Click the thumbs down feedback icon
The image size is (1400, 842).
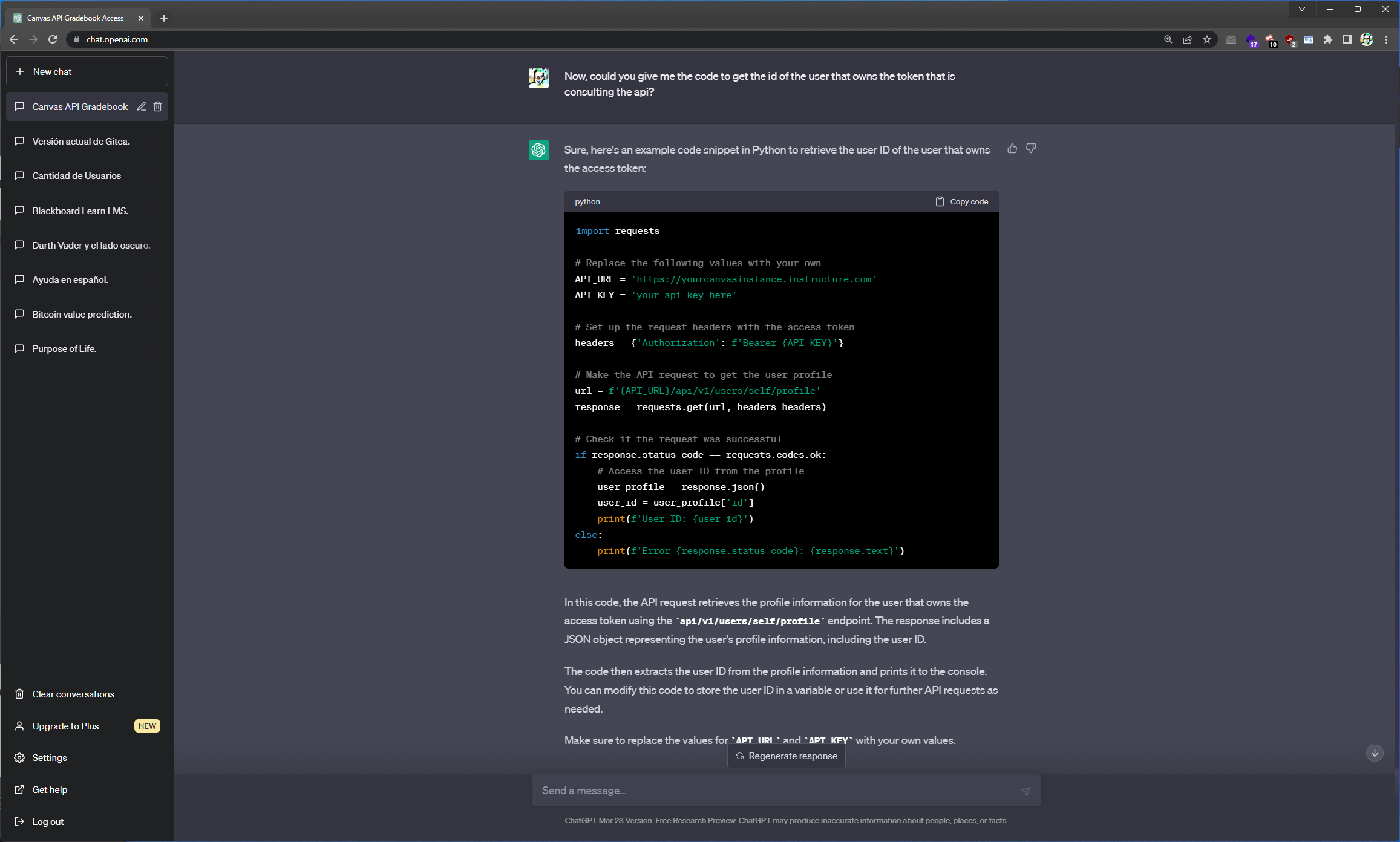point(1031,149)
